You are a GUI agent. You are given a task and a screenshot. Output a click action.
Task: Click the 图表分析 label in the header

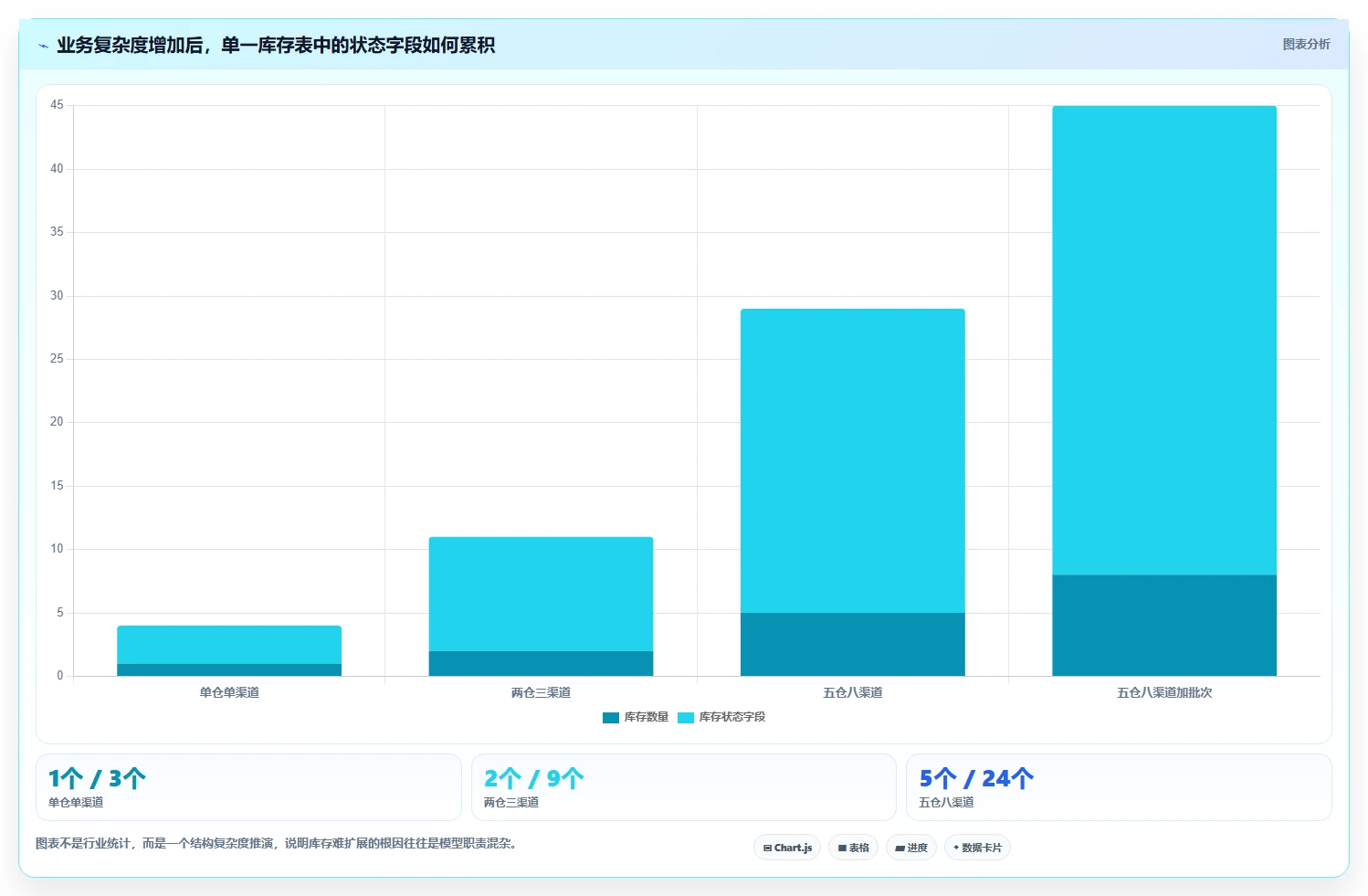pyautogui.click(x=1306, y=44)
